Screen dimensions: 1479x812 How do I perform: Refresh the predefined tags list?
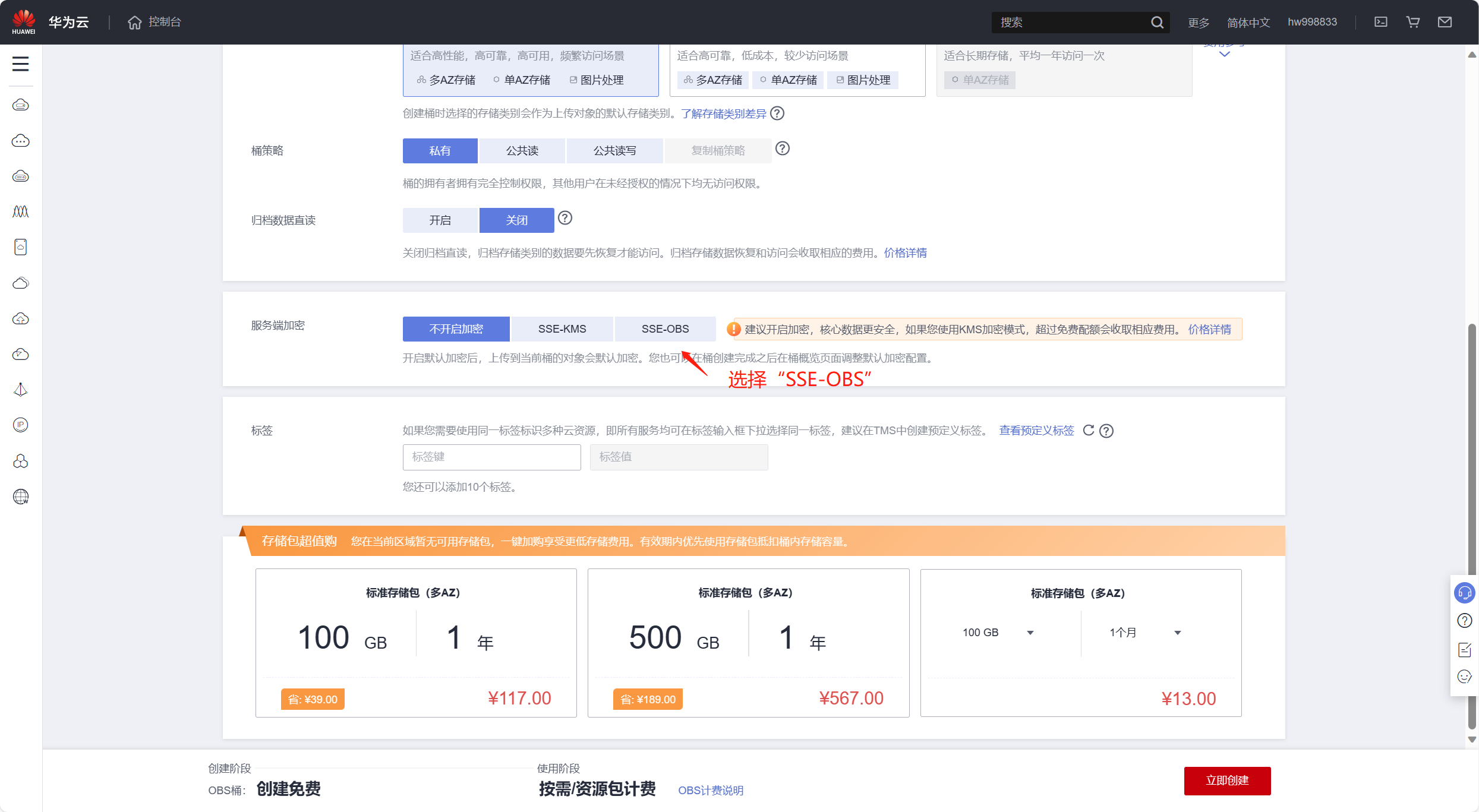click(x=1088, y=430)
